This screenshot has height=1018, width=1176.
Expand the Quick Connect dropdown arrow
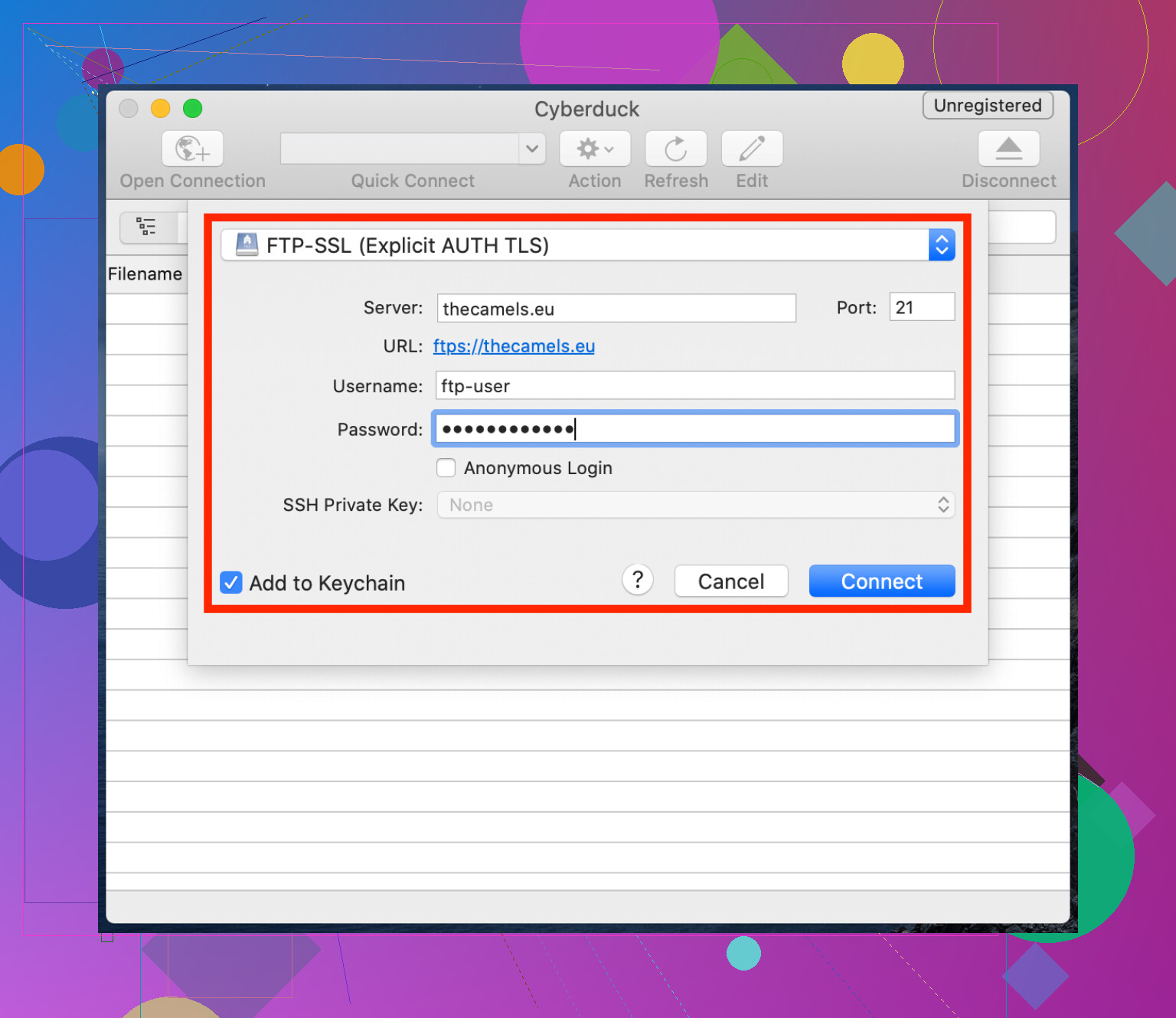[x=532, y=149]
